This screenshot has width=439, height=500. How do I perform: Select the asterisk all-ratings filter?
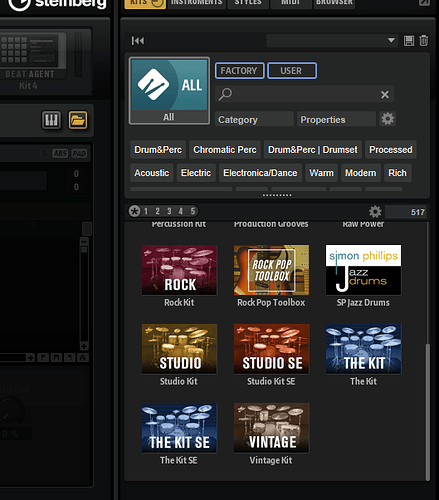coord(135,211)
